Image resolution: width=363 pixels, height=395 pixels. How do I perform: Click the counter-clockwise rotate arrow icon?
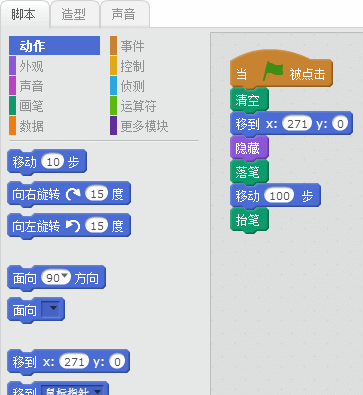click(73, 226)
